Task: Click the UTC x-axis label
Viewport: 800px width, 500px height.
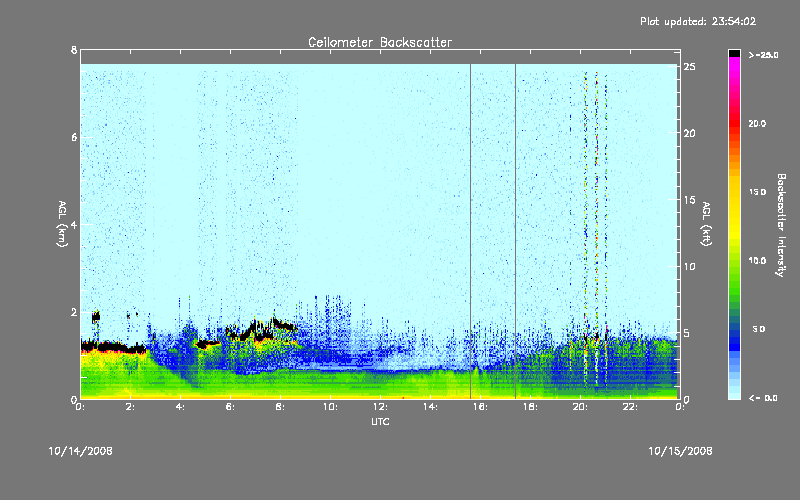Action: 380,421
